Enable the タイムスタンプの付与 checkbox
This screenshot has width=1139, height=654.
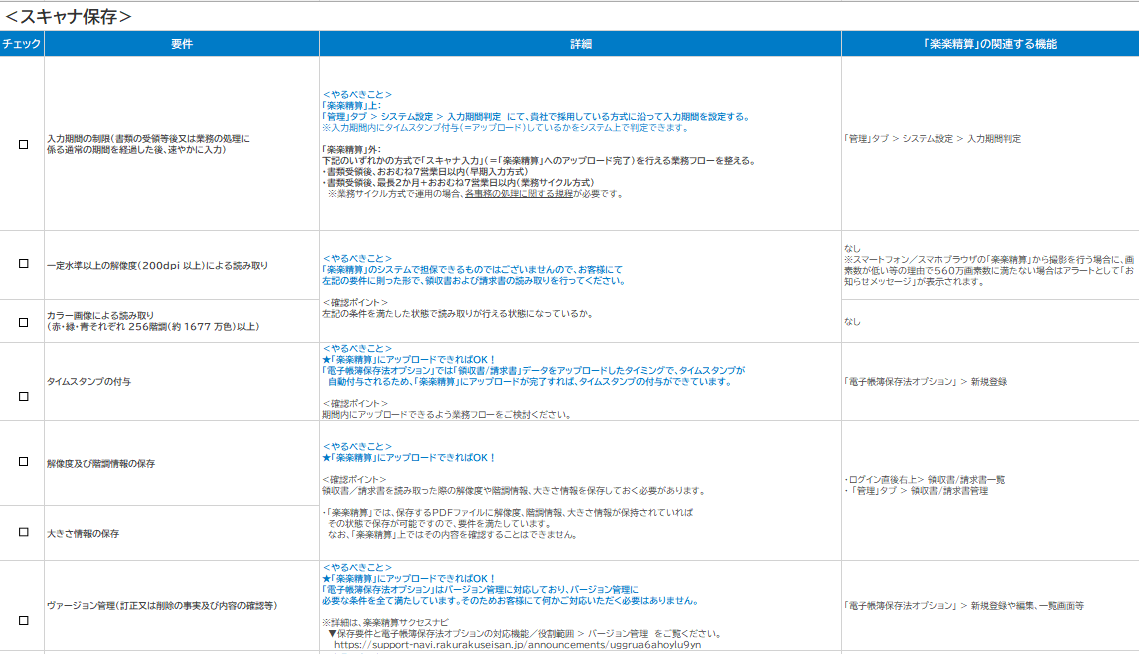(23, 396)
